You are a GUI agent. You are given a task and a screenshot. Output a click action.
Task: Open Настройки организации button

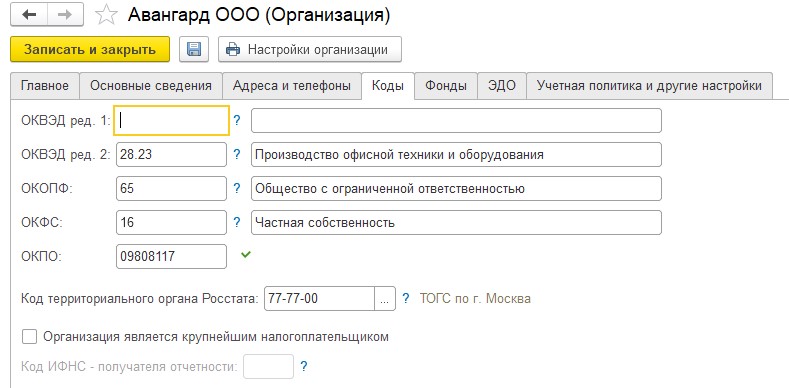(309, 49)
